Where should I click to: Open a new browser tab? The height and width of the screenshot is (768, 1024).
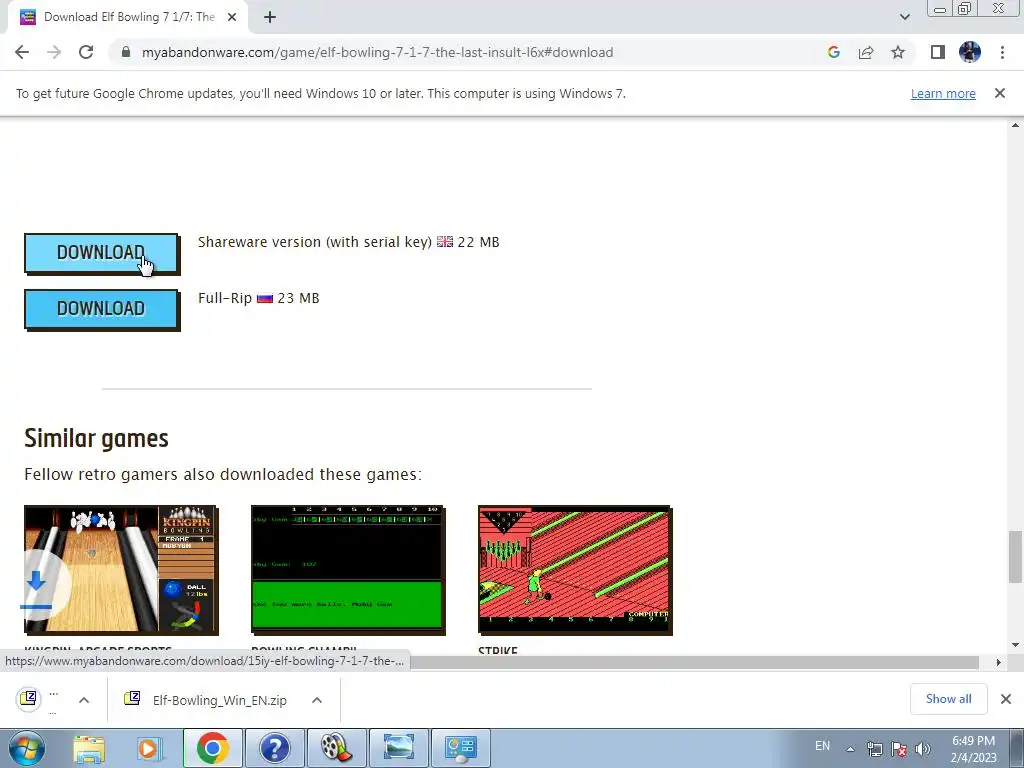coord(270,18)
